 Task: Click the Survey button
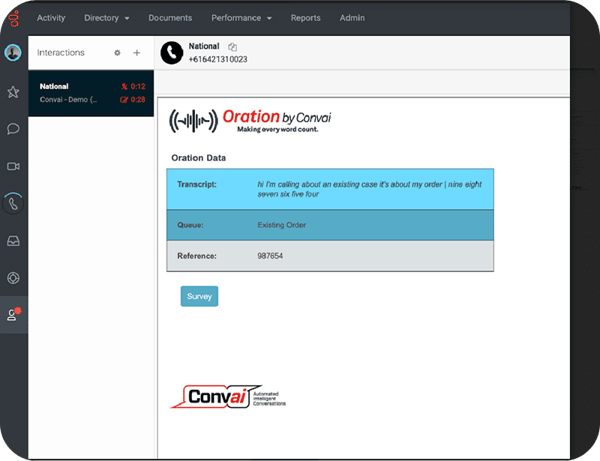pos(199,296)
